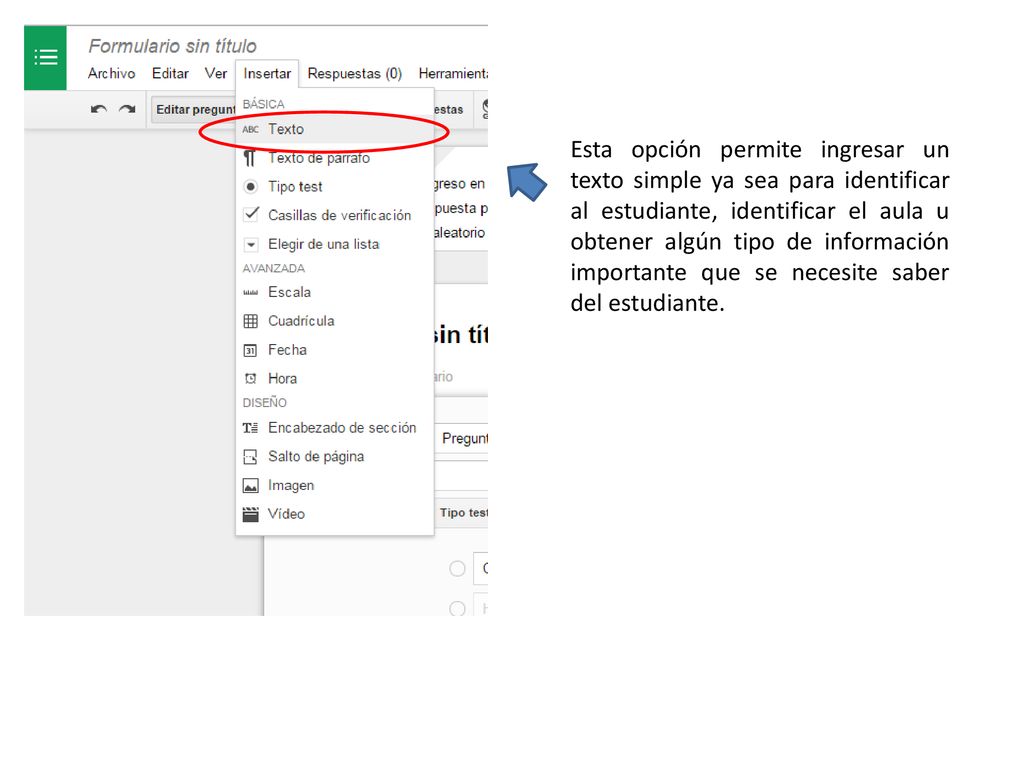
Task: Click the Formulario sin título title
Action: [x=172, y=46]
